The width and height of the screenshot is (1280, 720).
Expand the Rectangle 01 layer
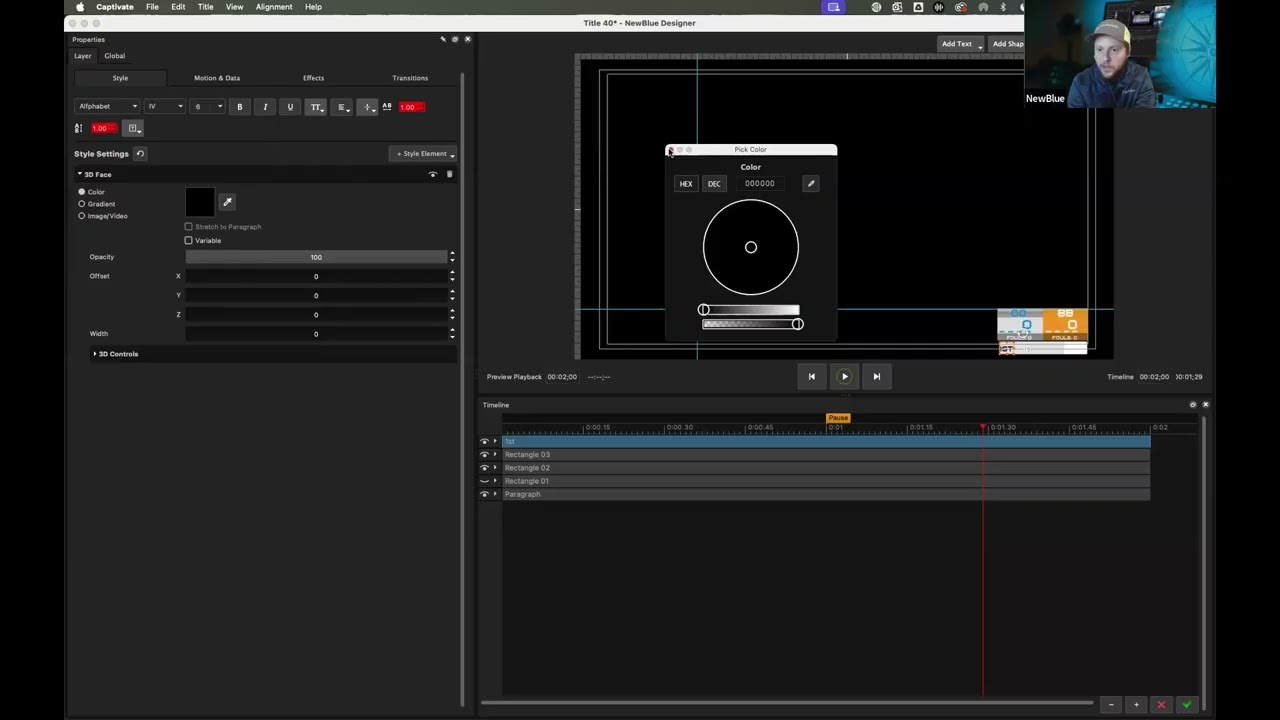pos(495,481)
